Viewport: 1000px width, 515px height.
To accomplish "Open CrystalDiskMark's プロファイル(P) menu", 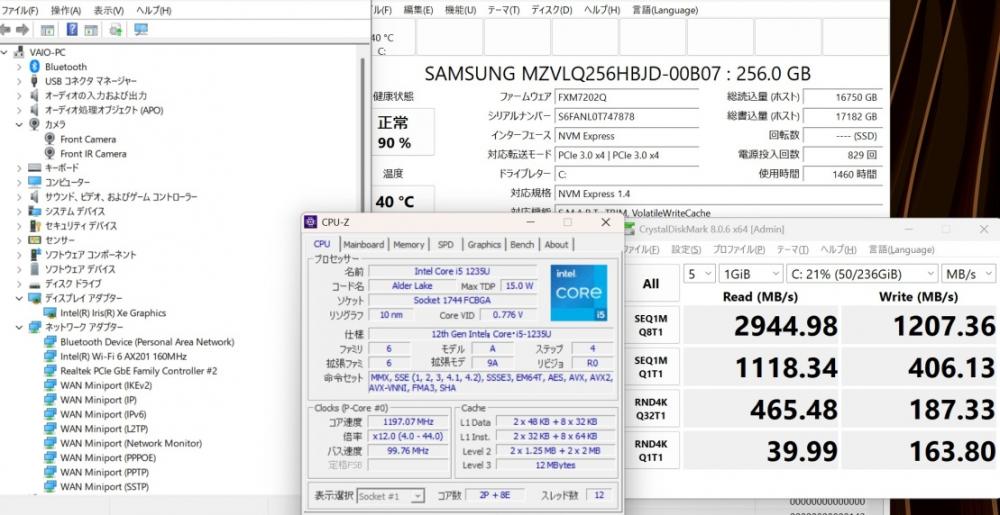I will point(739,249).
